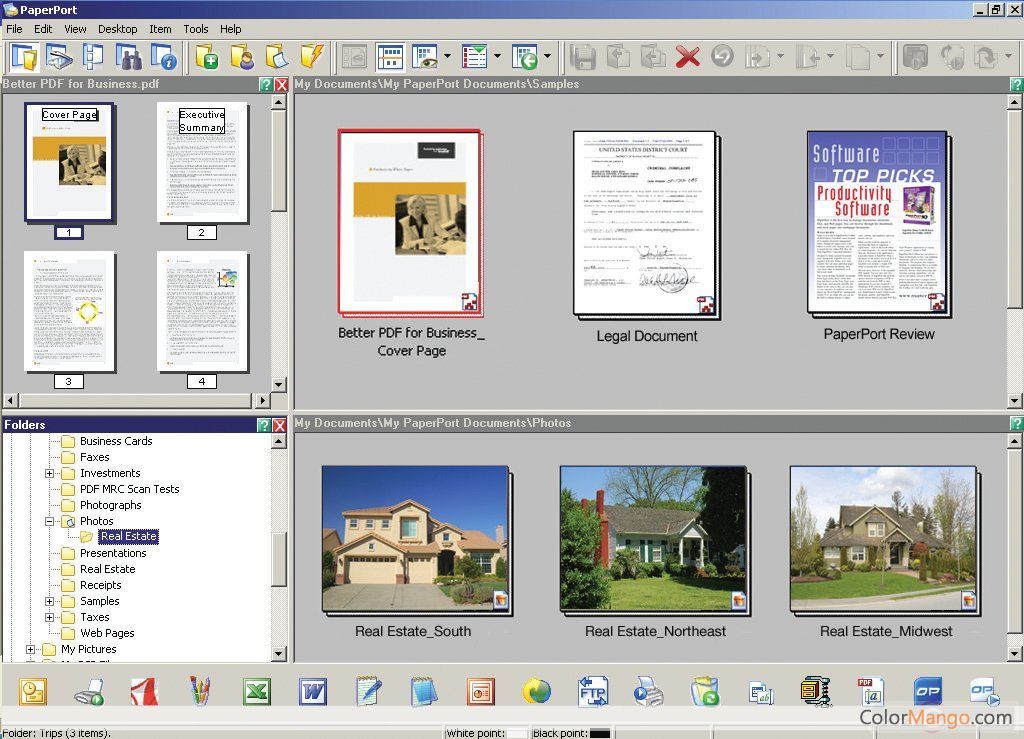Expand the Taxes folder tree node
Image resolution: width=1024 pixels, height=739 pixels.
pyautogui.click(x=50, y=617)
